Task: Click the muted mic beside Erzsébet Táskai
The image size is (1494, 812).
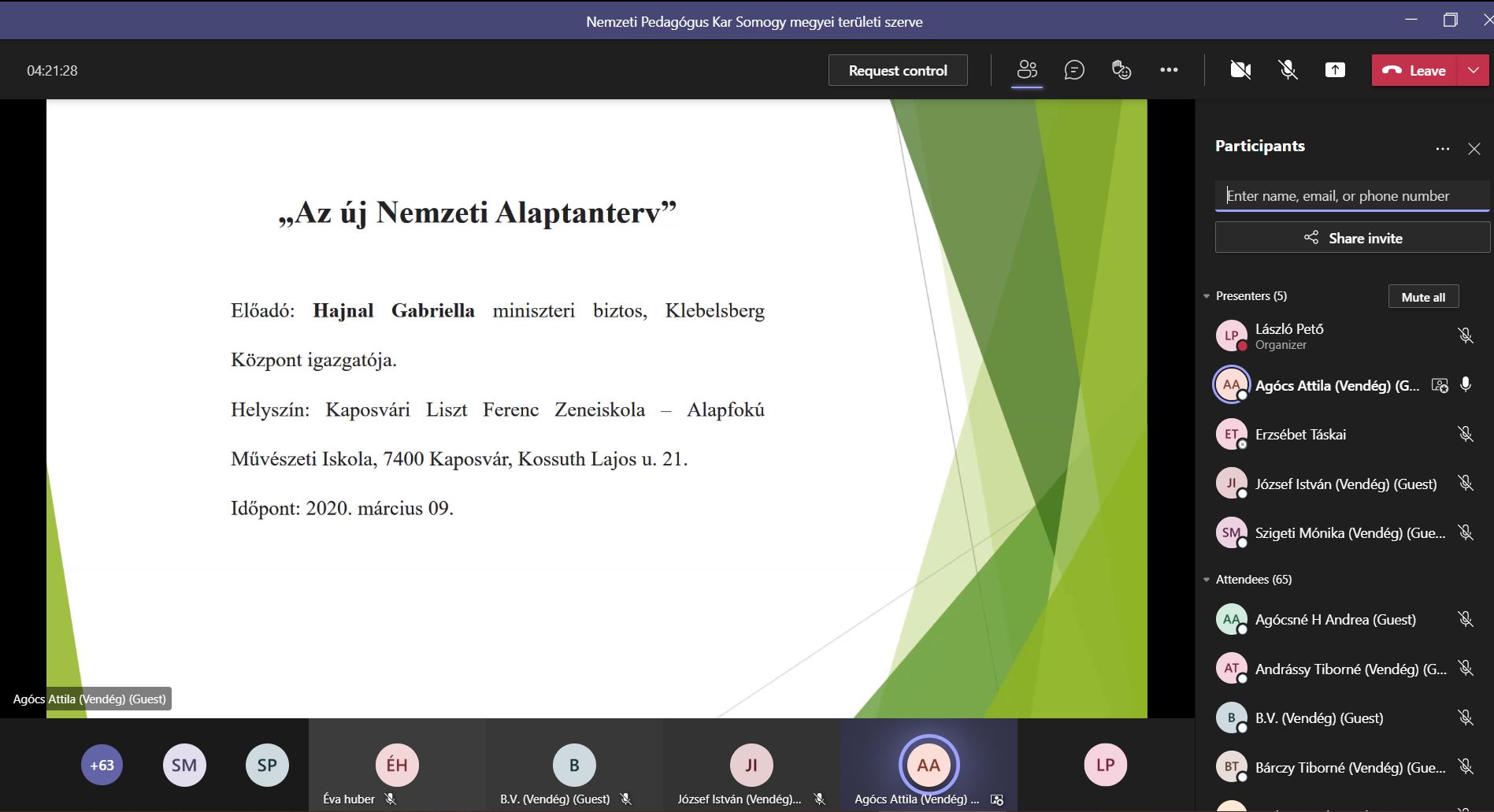Action: [x=1465, y=435]
